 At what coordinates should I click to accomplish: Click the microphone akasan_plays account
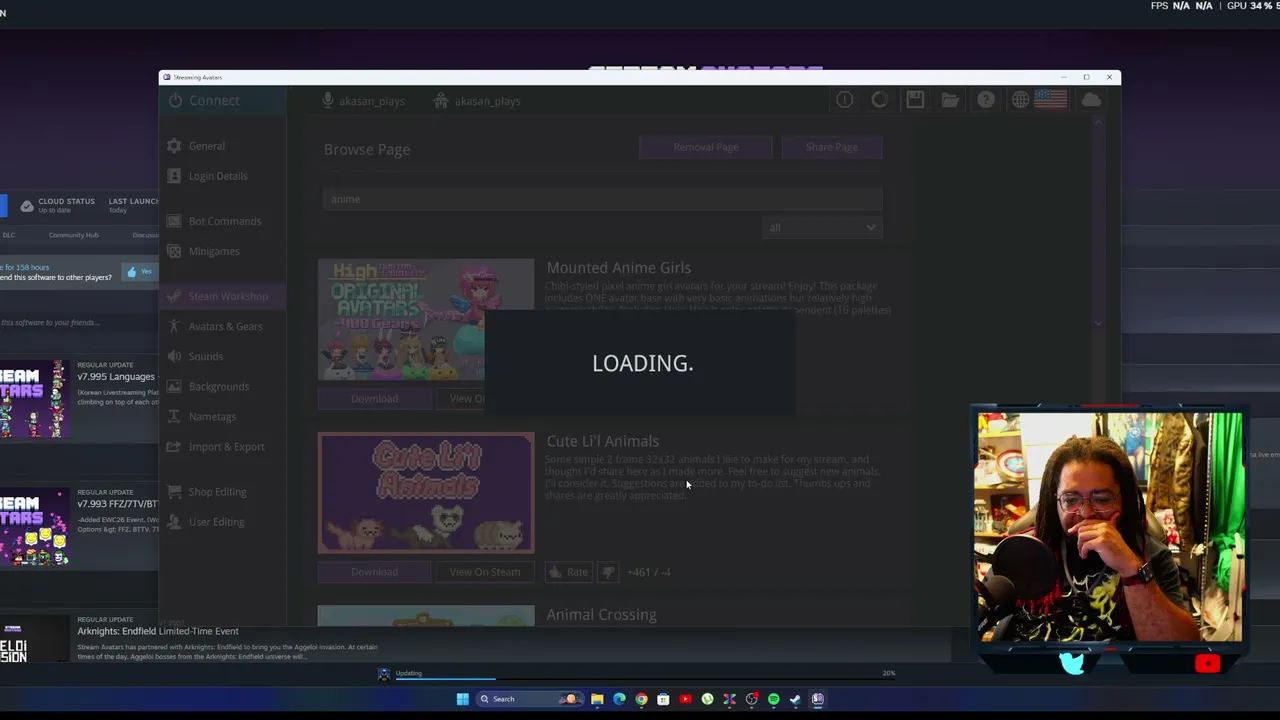(x=363, y=101)
